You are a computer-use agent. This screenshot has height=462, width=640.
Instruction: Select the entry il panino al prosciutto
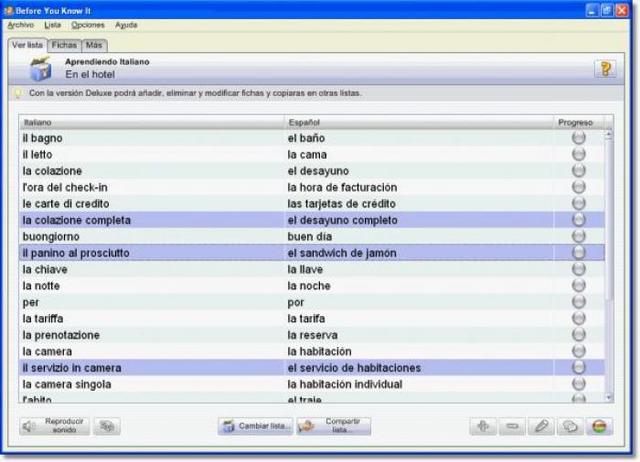click(76, 253)
